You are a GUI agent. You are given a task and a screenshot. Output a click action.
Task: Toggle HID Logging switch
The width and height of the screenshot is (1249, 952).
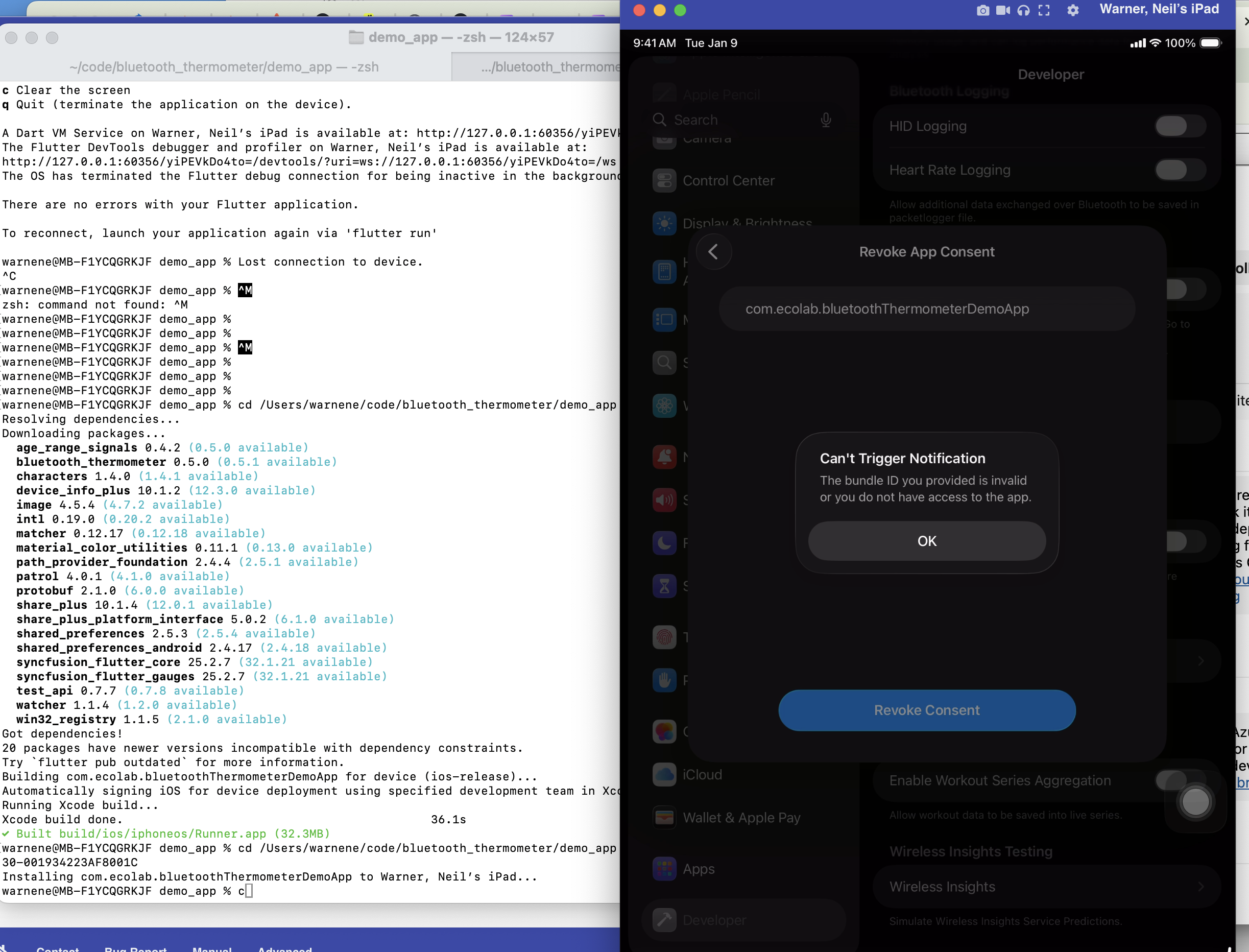coord(1180,126)
